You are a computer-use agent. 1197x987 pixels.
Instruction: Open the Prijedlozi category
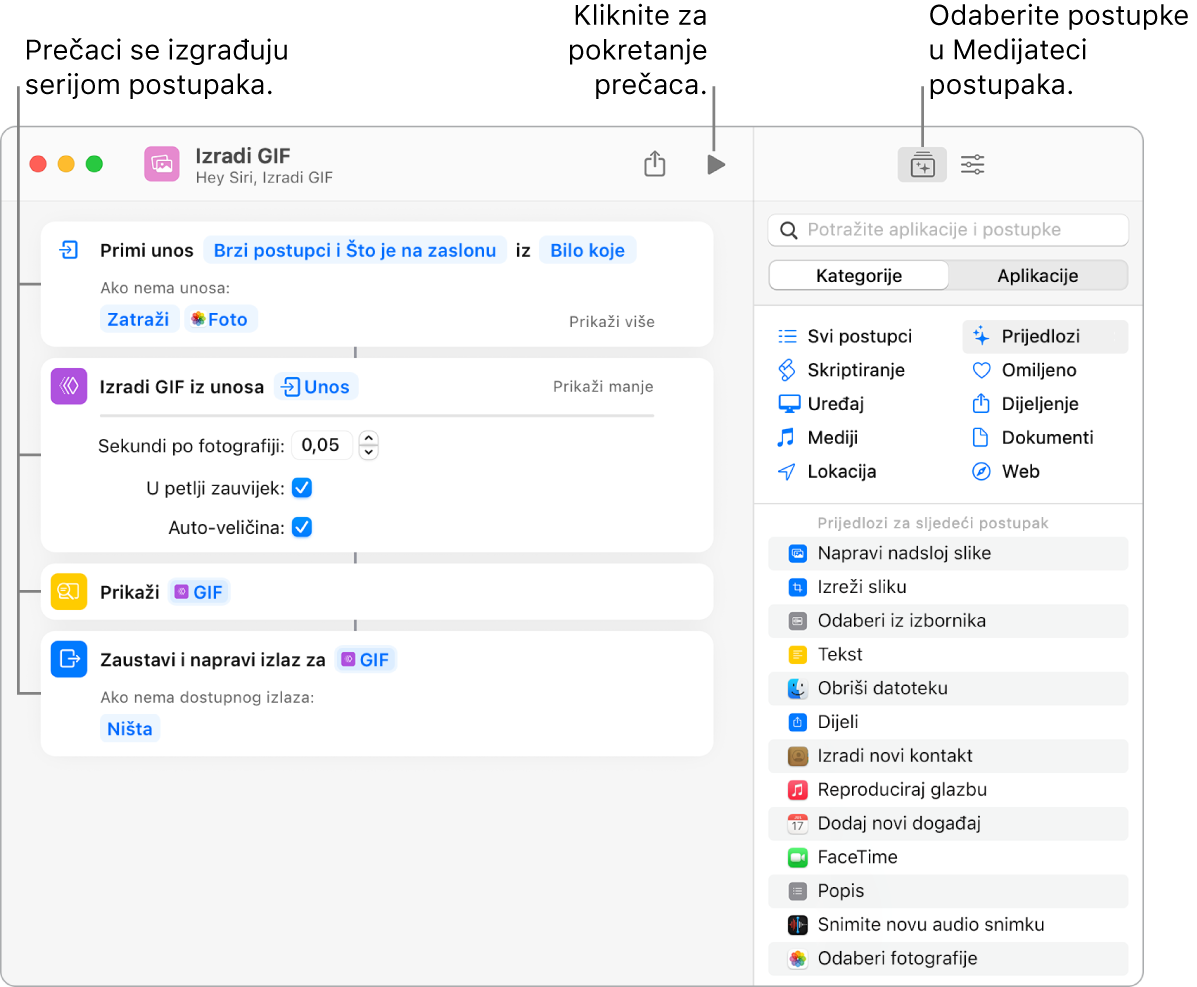point(1042,336)
